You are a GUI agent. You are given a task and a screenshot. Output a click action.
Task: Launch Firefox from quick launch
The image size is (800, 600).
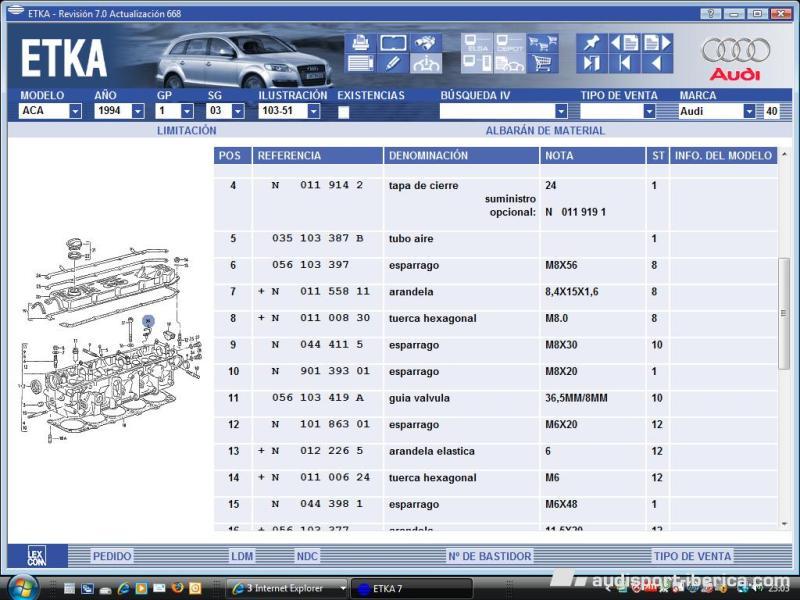pos(177,588)
